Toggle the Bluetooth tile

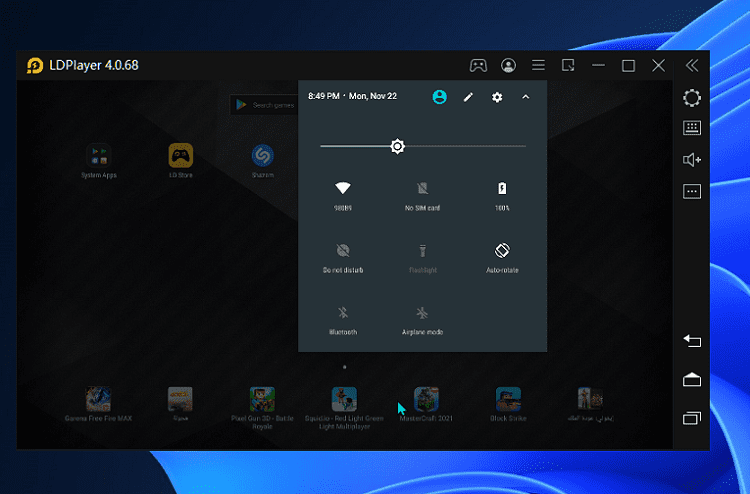point(343,320)
